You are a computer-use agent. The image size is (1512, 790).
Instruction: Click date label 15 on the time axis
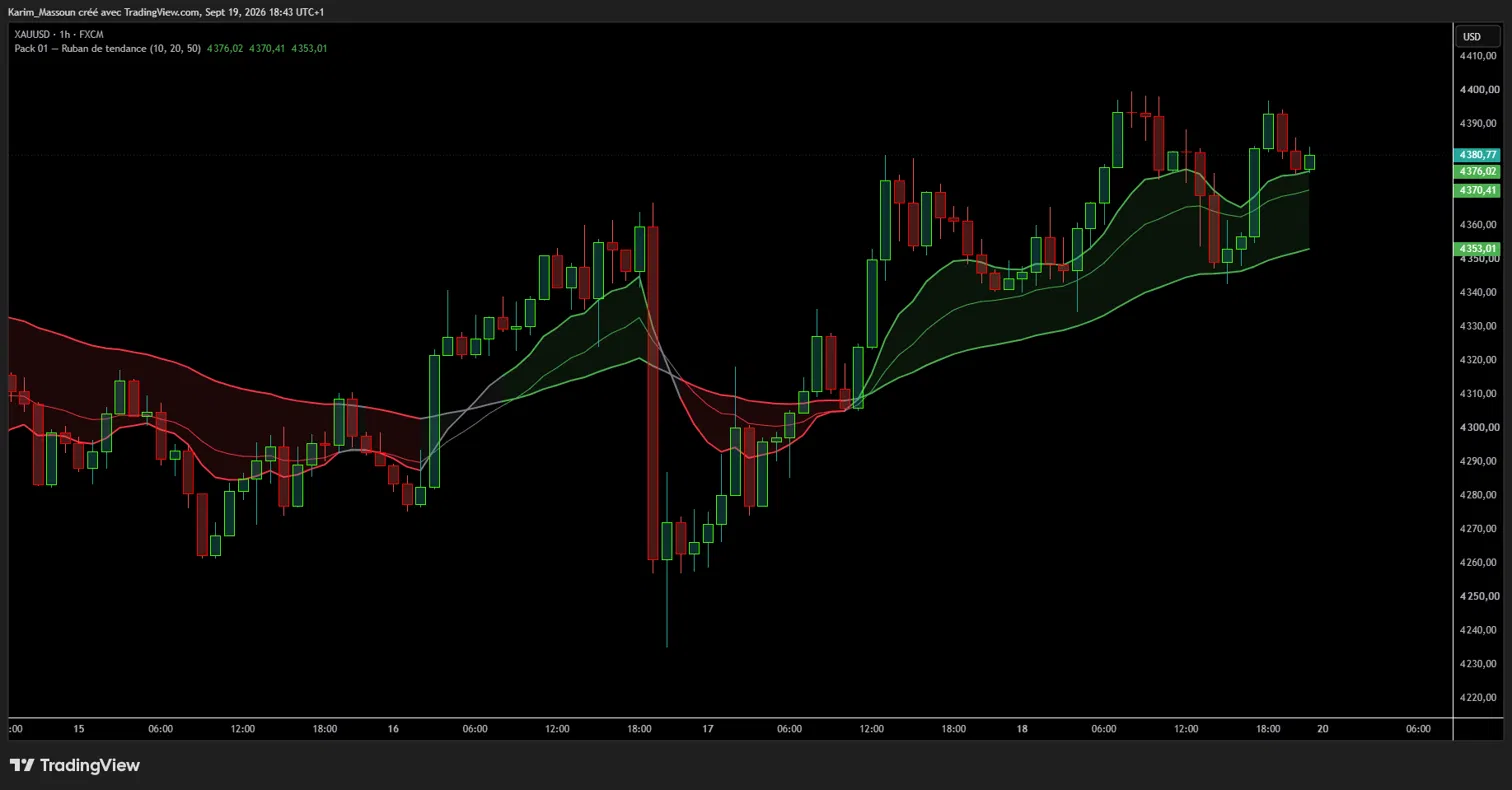click(x=79, y=729)
